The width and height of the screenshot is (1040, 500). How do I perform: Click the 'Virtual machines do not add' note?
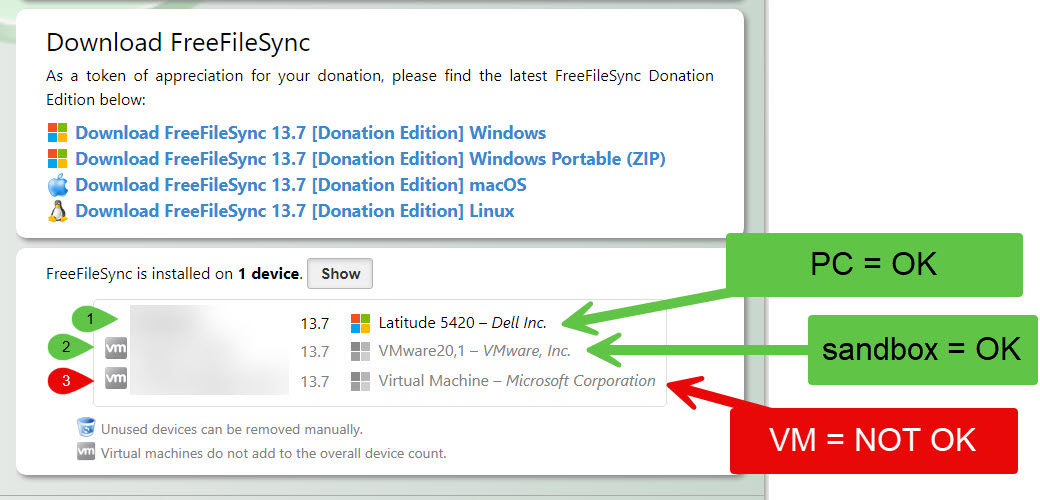coord(273,454)
